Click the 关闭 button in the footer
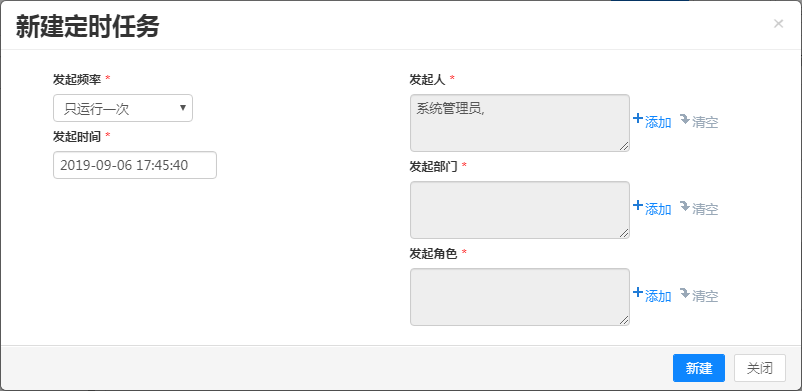 760,368
